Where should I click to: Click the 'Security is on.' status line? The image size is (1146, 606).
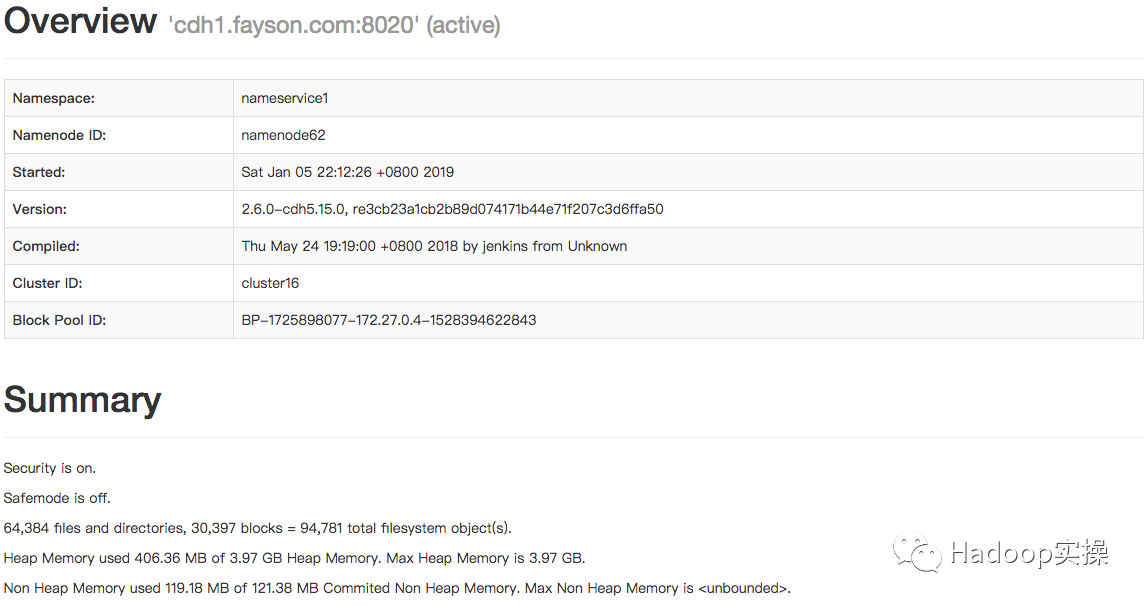pyautogui.click(x=50, y=468)
